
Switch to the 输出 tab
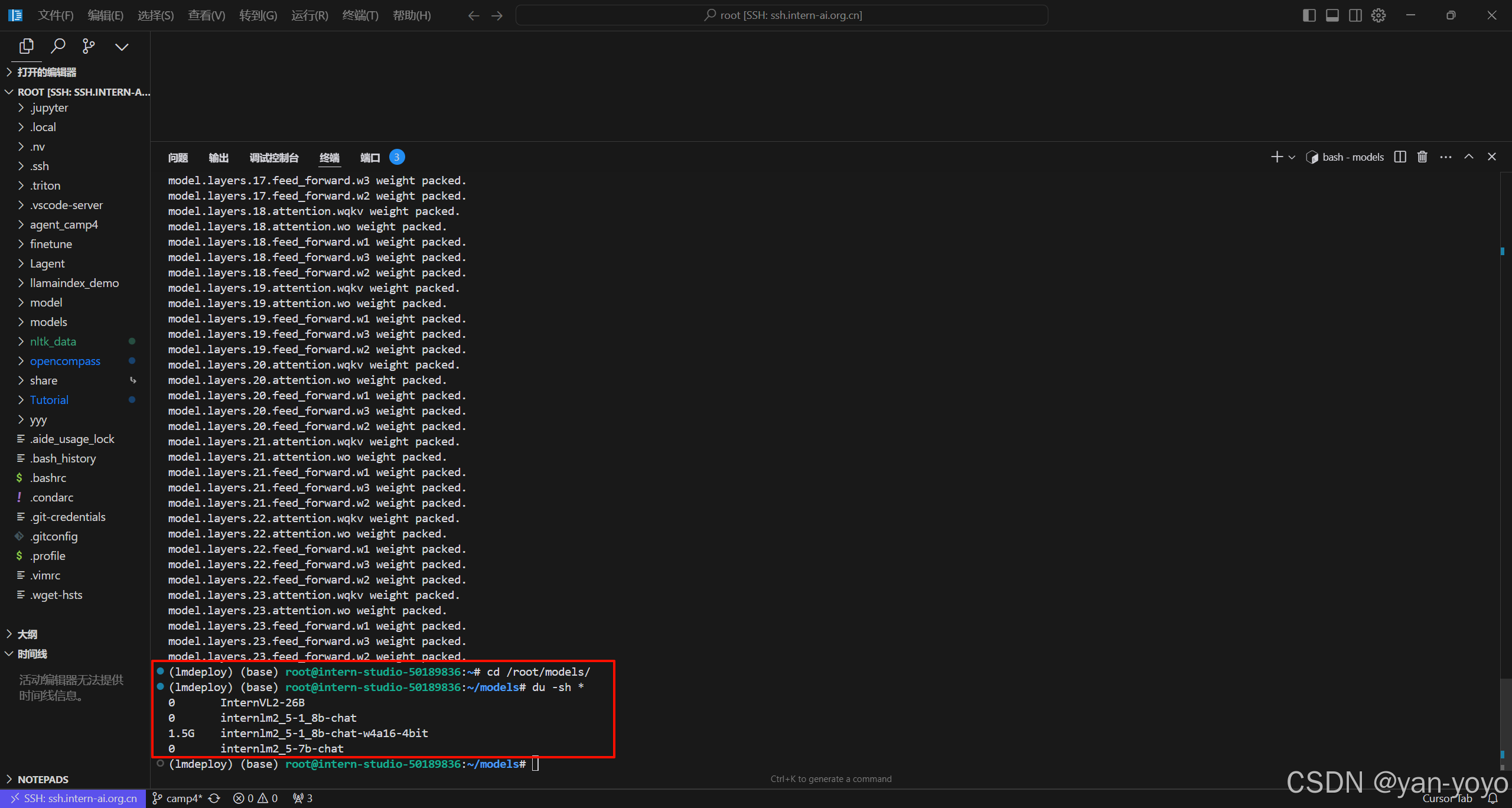coord(219,157)
